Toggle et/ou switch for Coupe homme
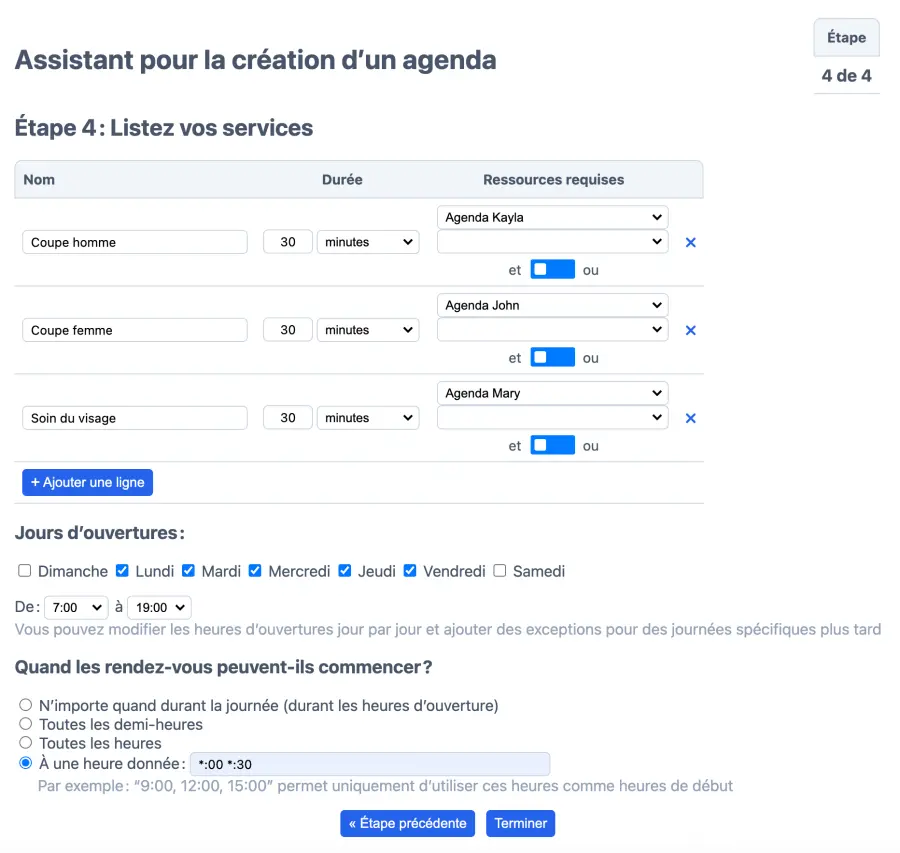 pyautogui.click(x=552, y=270)
